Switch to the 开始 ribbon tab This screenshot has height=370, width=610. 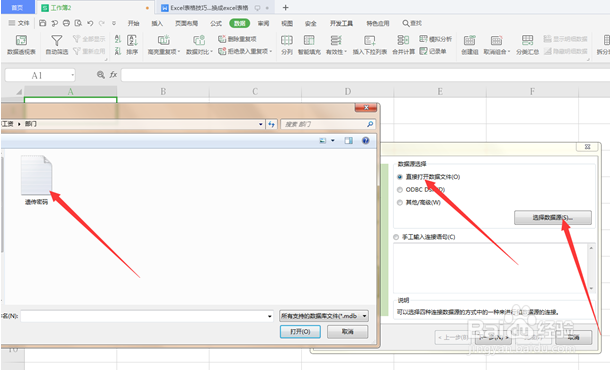coord(133,23)
